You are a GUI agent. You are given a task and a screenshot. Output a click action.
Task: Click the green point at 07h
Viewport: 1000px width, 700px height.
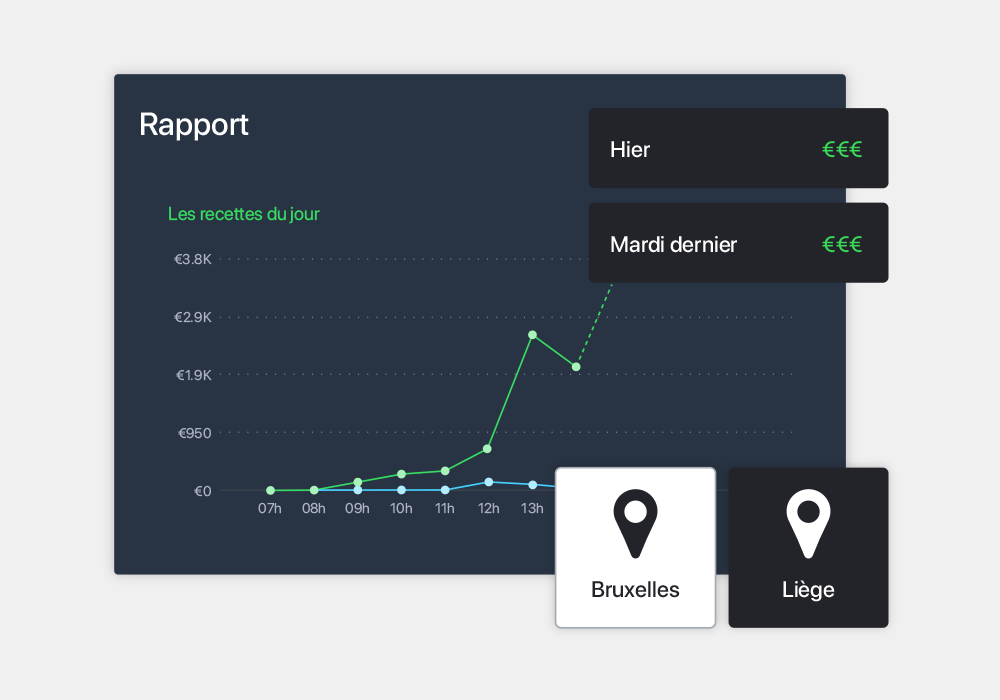(x=270, y=490)
